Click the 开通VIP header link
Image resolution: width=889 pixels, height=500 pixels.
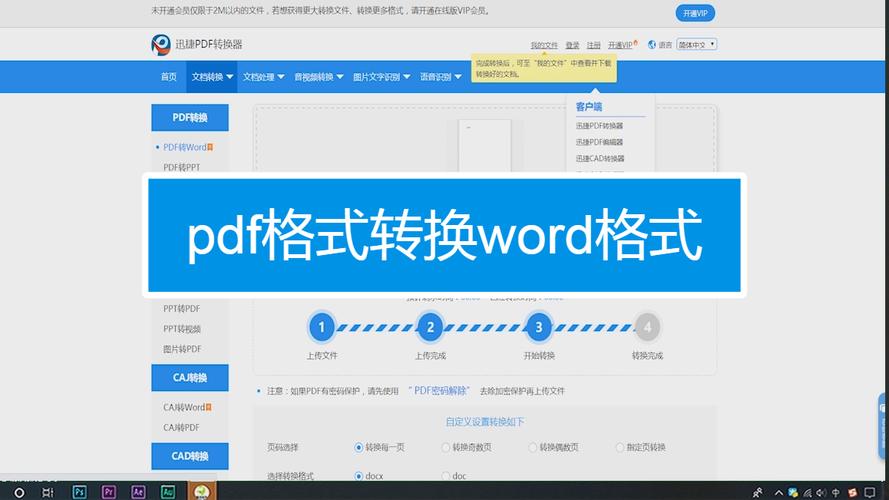point(622,45)
